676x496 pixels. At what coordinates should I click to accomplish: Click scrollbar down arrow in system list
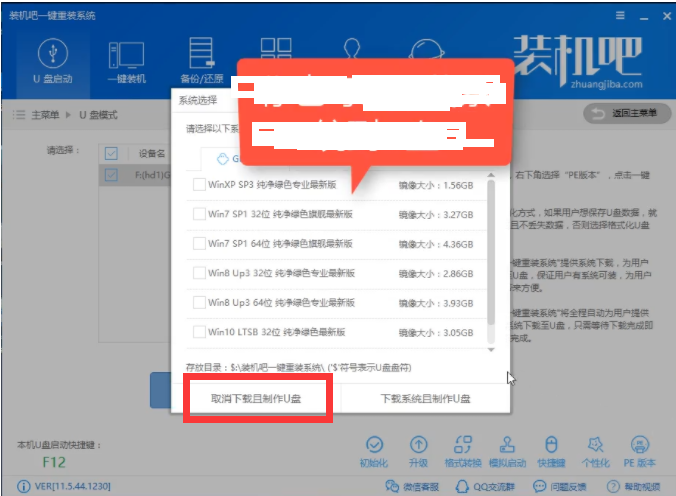[491, 350]
